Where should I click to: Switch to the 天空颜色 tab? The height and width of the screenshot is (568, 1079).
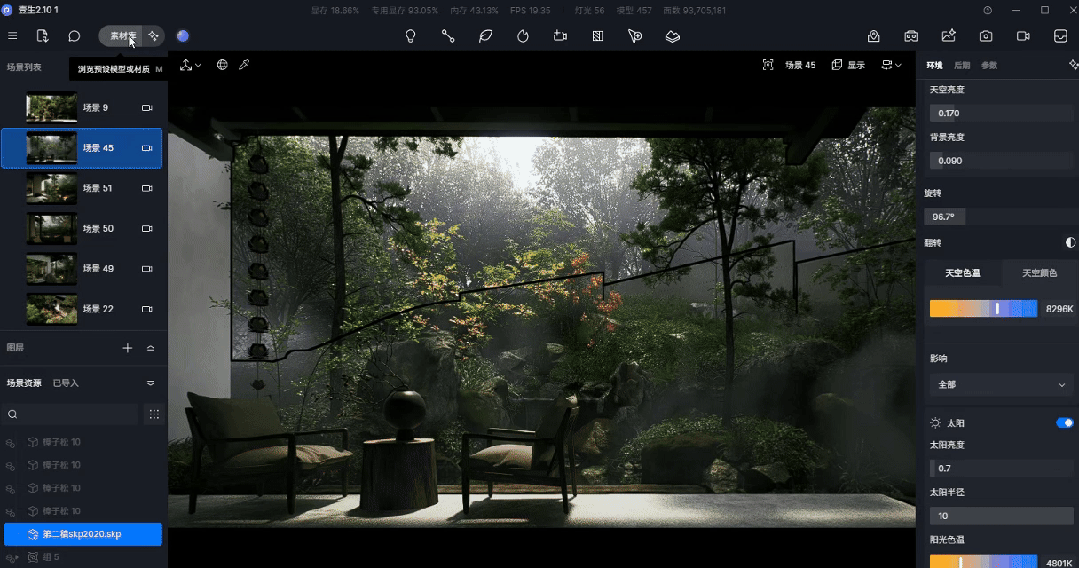click(1038, 273)
